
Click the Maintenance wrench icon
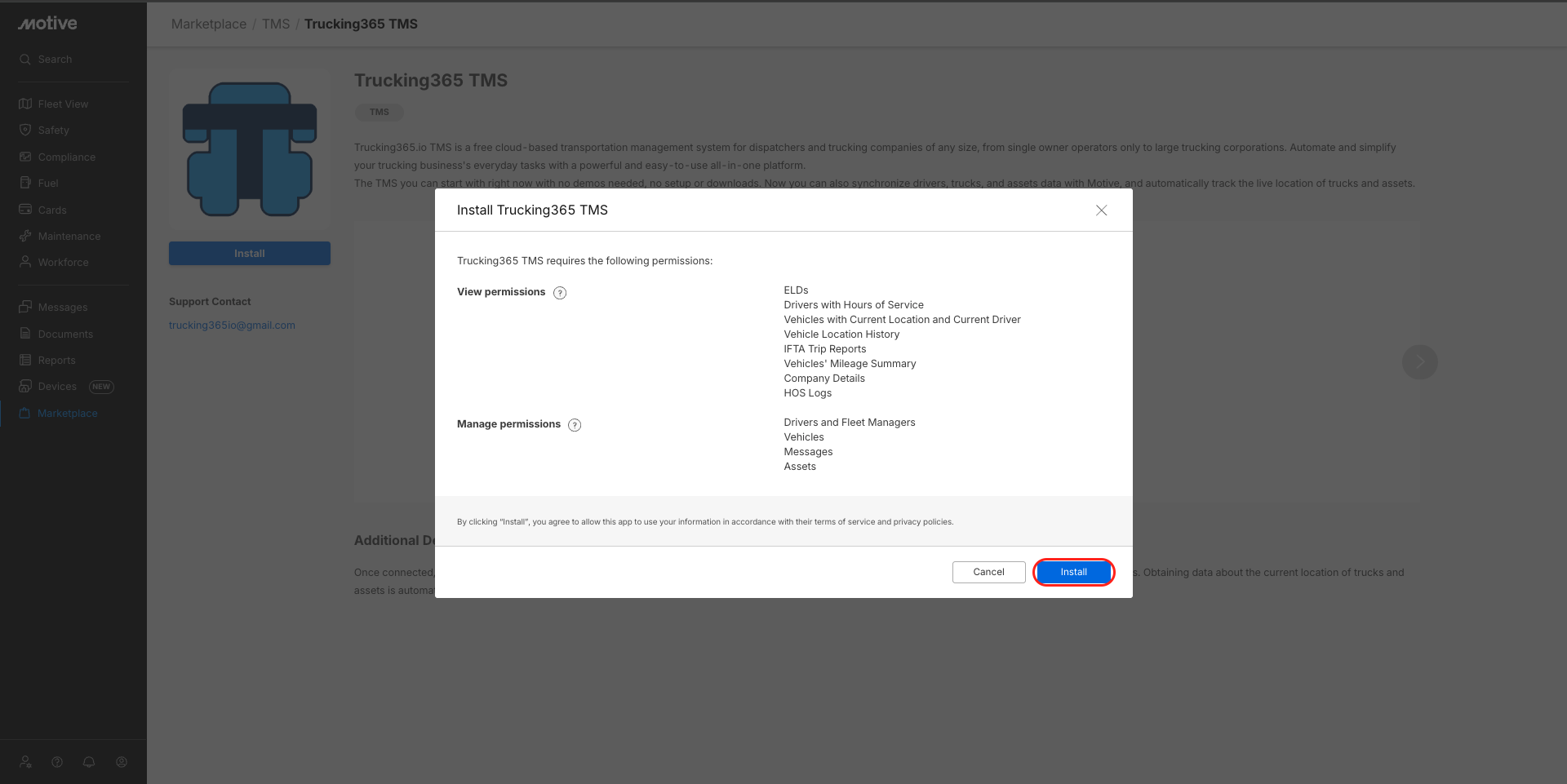25,236
